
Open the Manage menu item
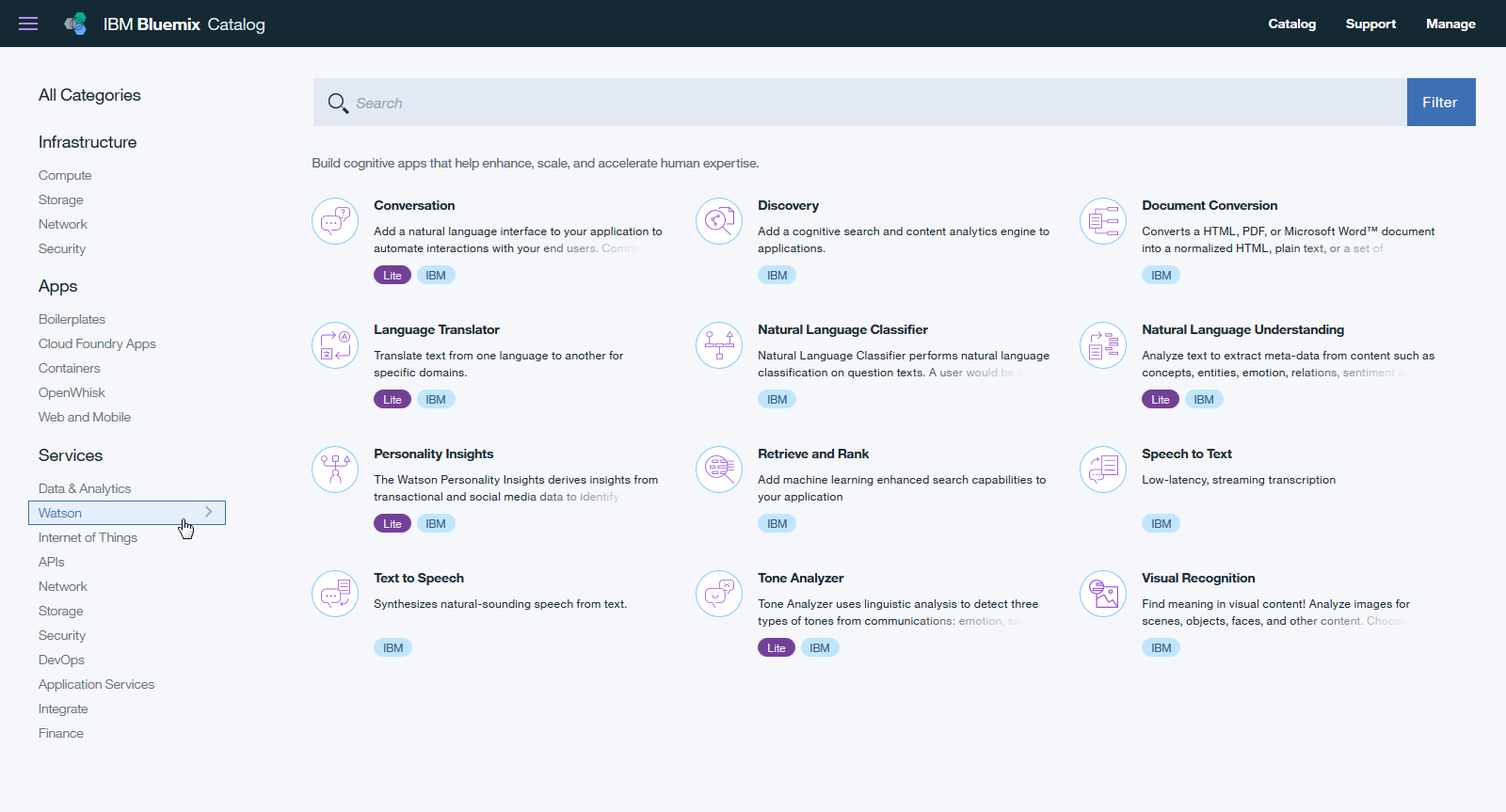click(x=1450, y=24)
